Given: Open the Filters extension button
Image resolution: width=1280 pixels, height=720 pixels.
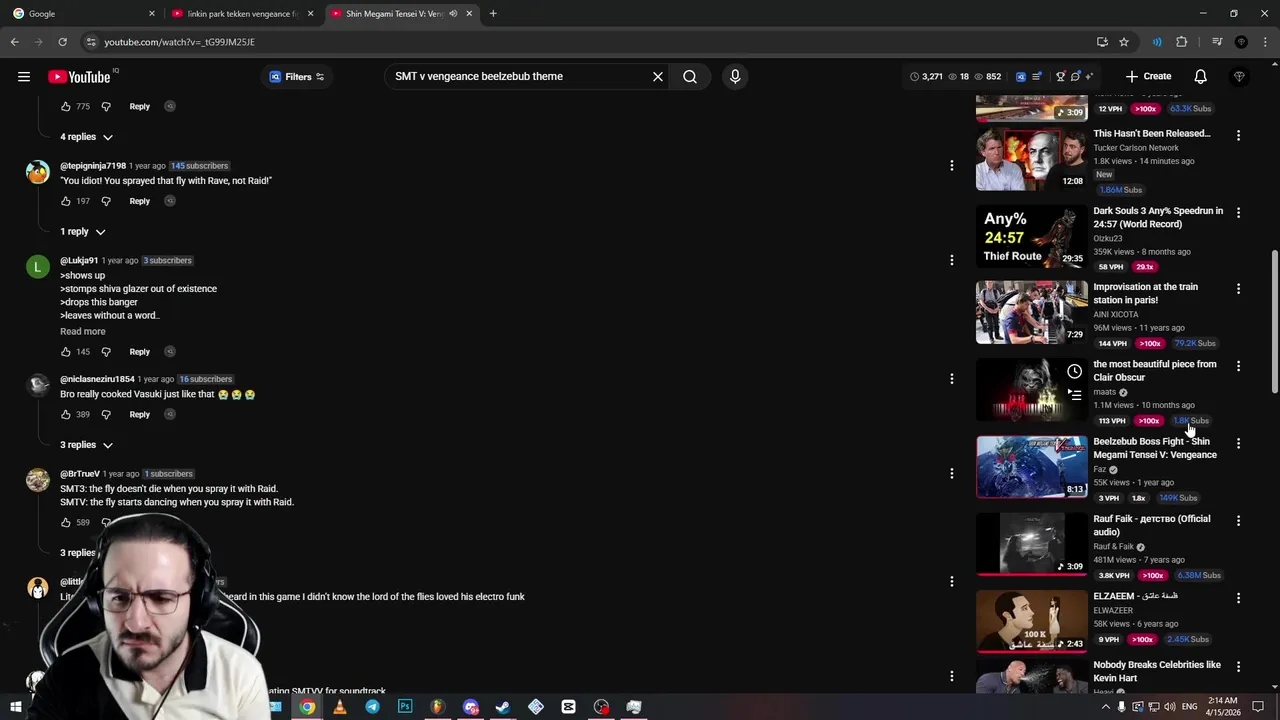Looking at the screenshot, I should 297,76.
